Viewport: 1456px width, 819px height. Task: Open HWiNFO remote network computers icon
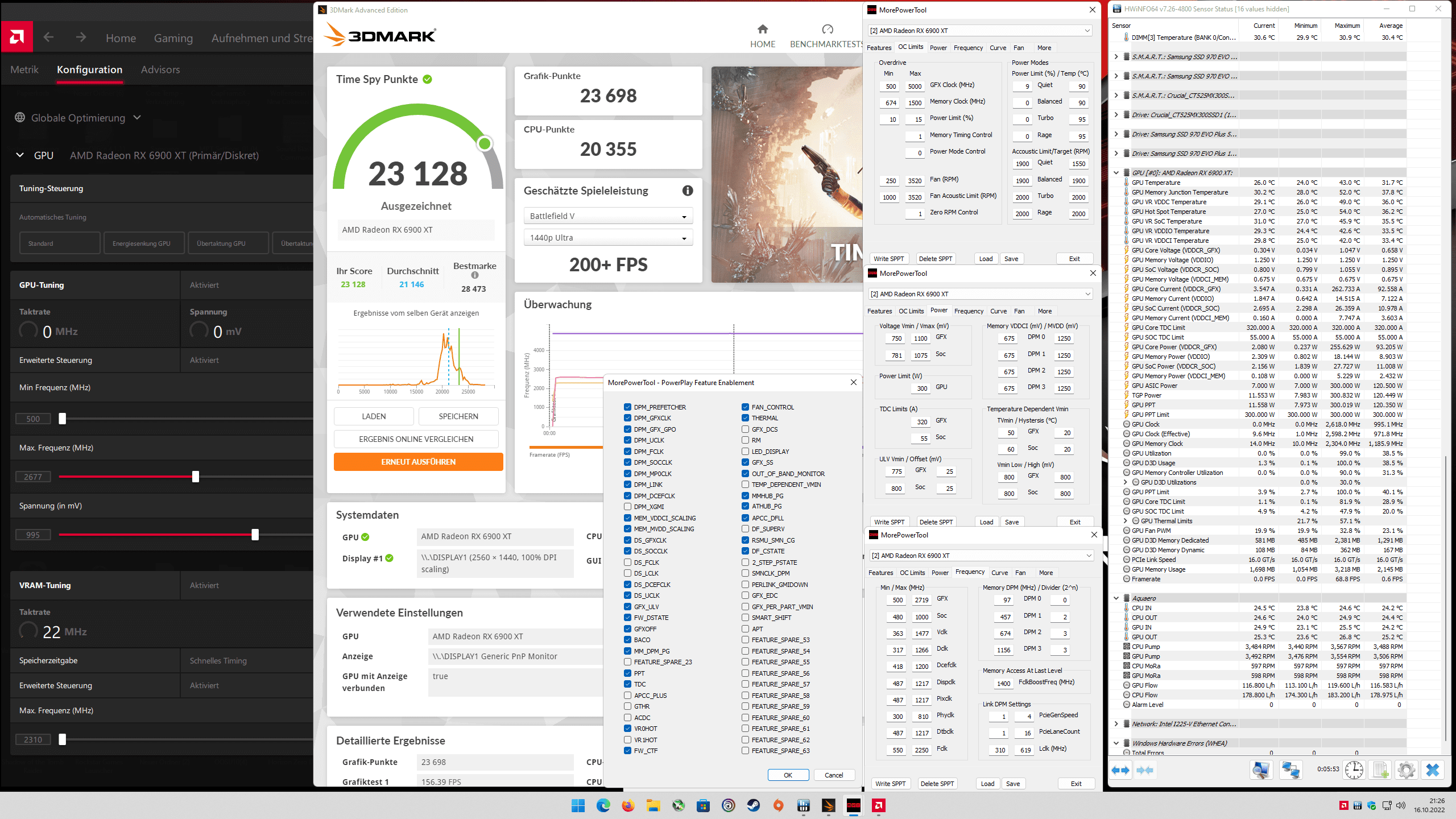click(x=1290, y=770)
